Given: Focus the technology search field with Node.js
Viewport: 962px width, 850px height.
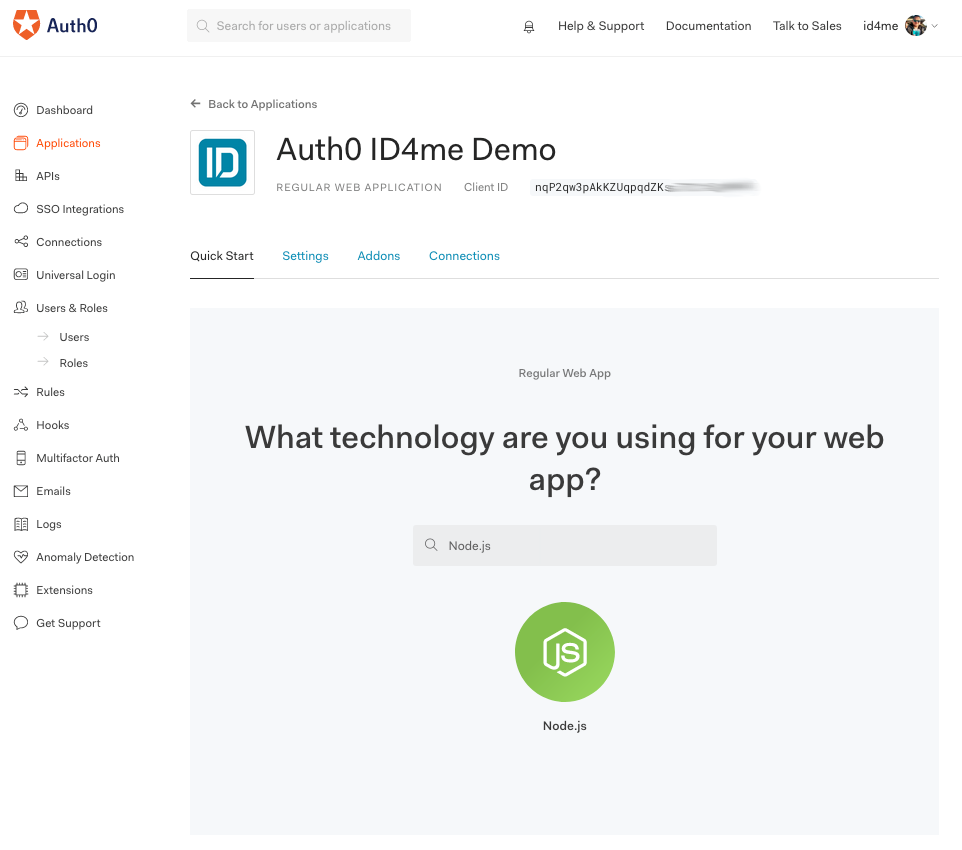Looking at the screenshot, I should point(564,545).
